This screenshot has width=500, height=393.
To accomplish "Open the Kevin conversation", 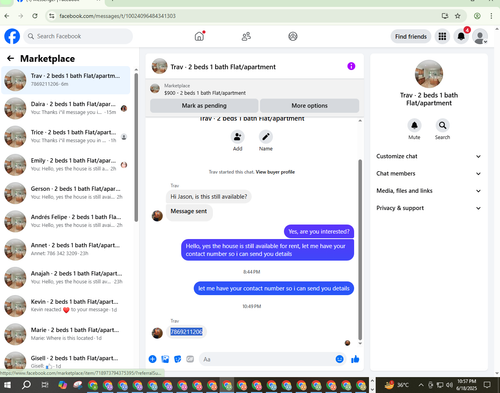I will [66, 306].
